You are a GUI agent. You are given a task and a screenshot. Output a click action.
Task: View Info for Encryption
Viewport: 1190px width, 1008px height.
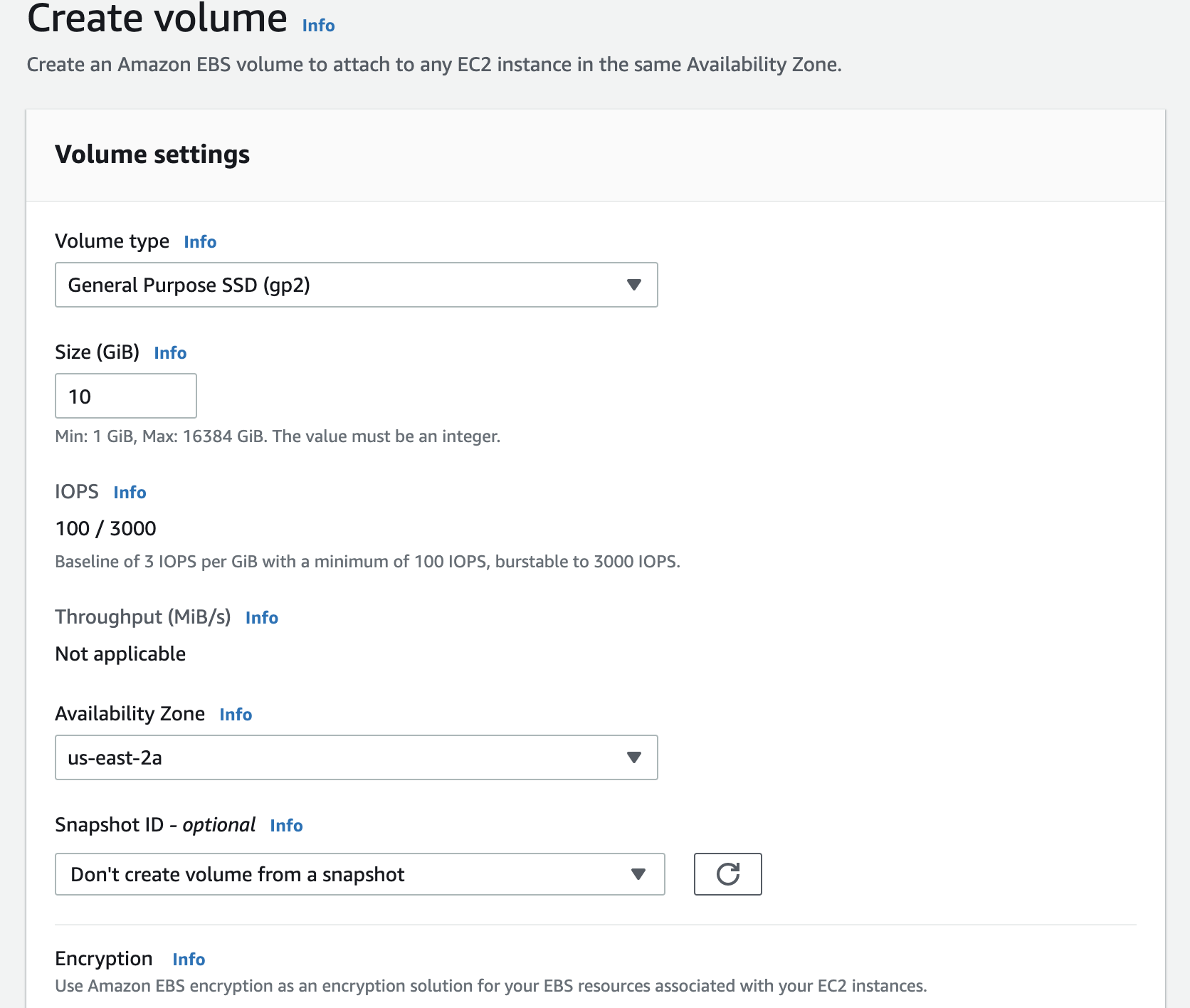point(189,960)
